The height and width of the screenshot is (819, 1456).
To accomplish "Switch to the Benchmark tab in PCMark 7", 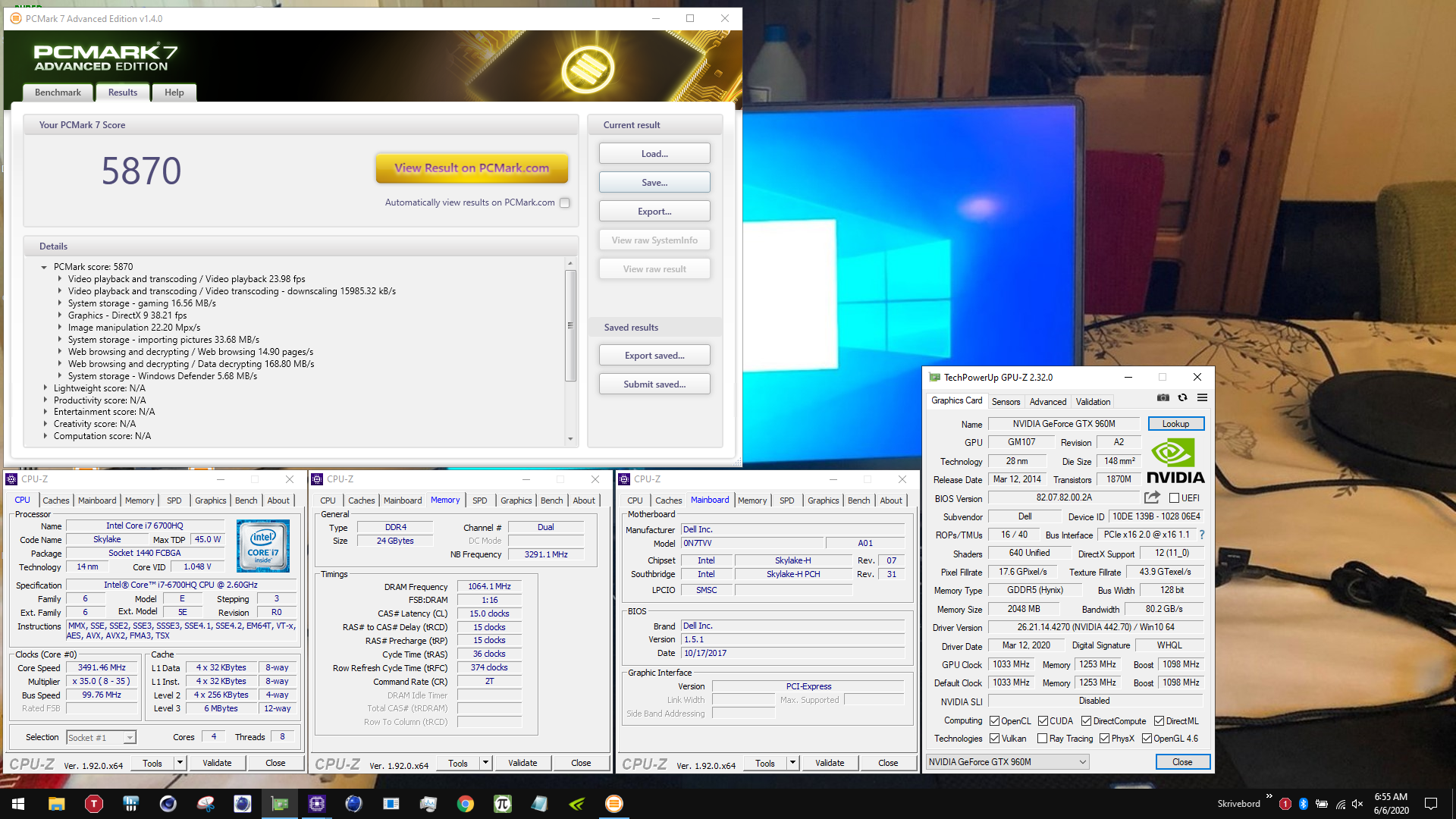I will click(58, 93).
